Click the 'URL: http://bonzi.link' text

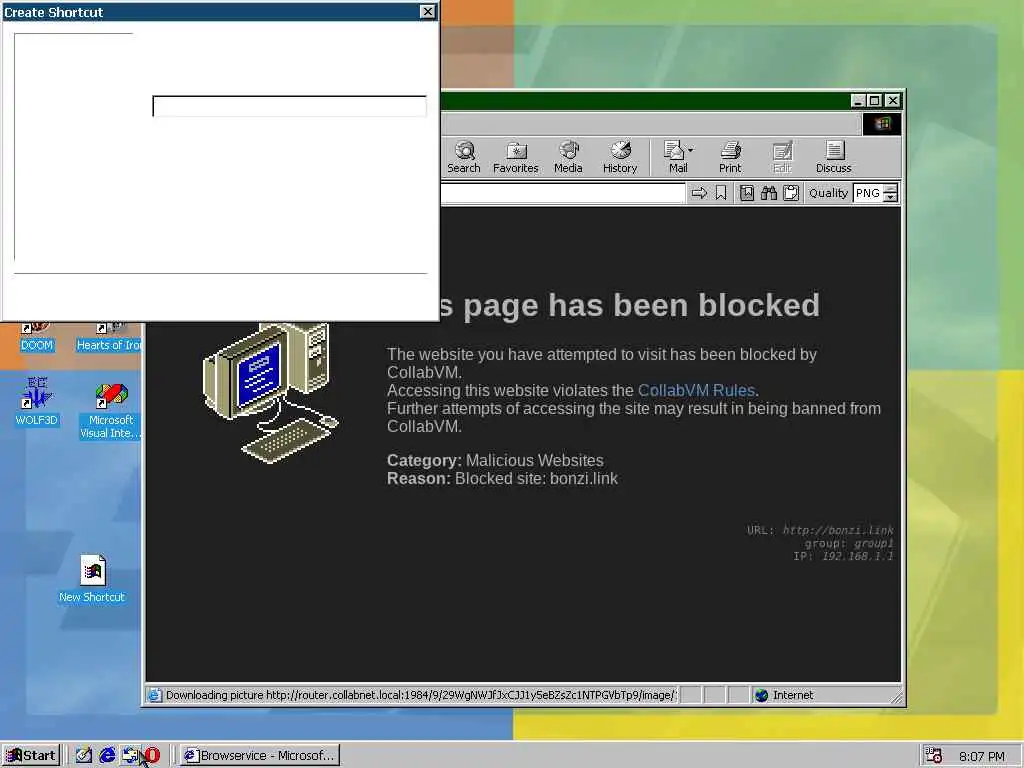pyautogui.click(x=820, y=530)
